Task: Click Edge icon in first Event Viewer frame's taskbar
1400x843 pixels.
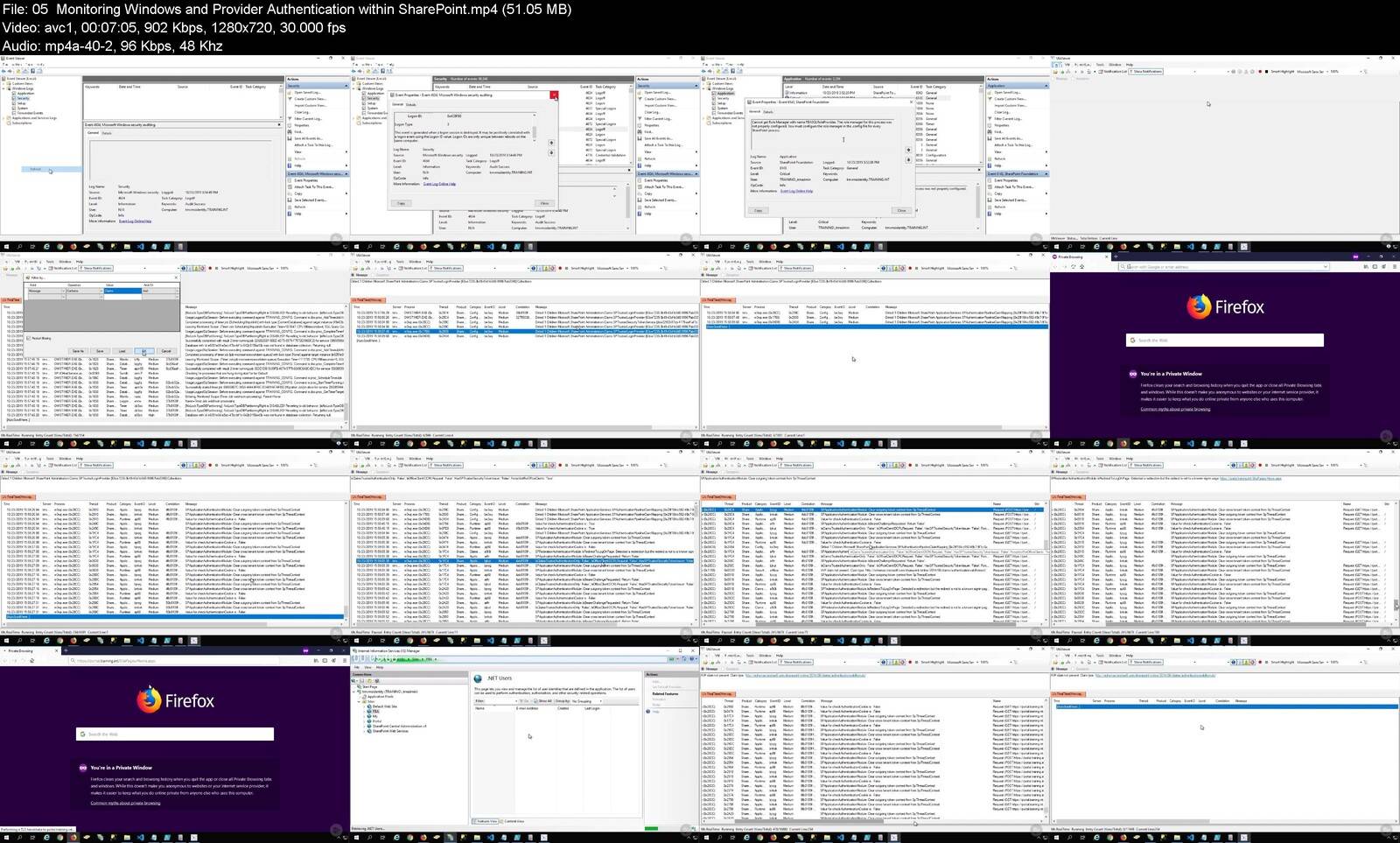Action: [46, 247]
